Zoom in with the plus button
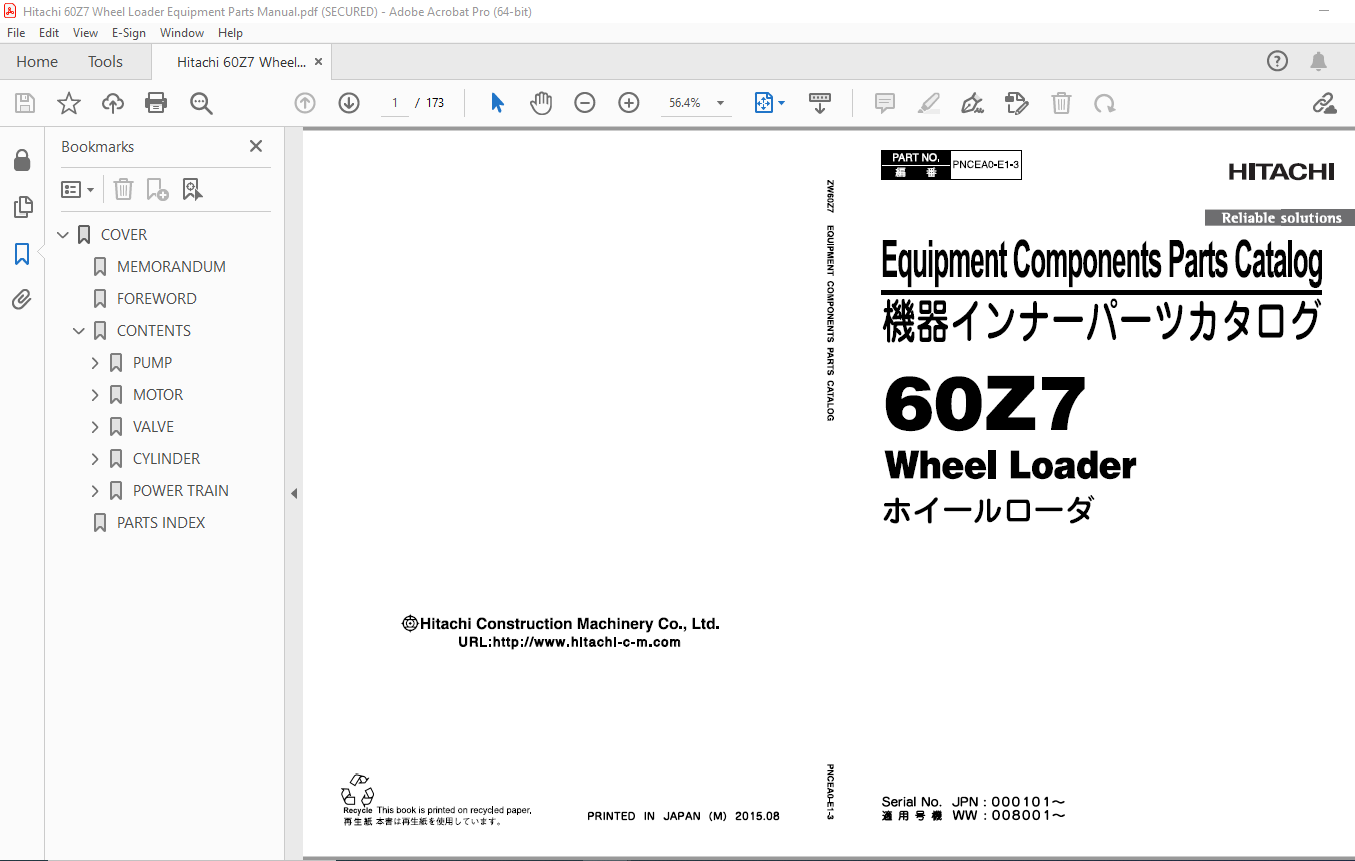 629,103
